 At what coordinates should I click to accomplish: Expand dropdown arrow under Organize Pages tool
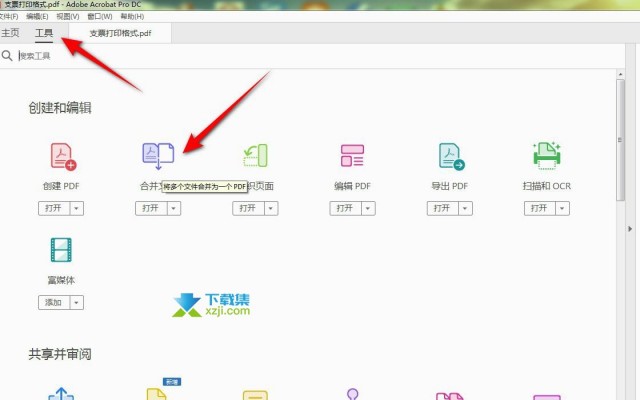(271, 208)
